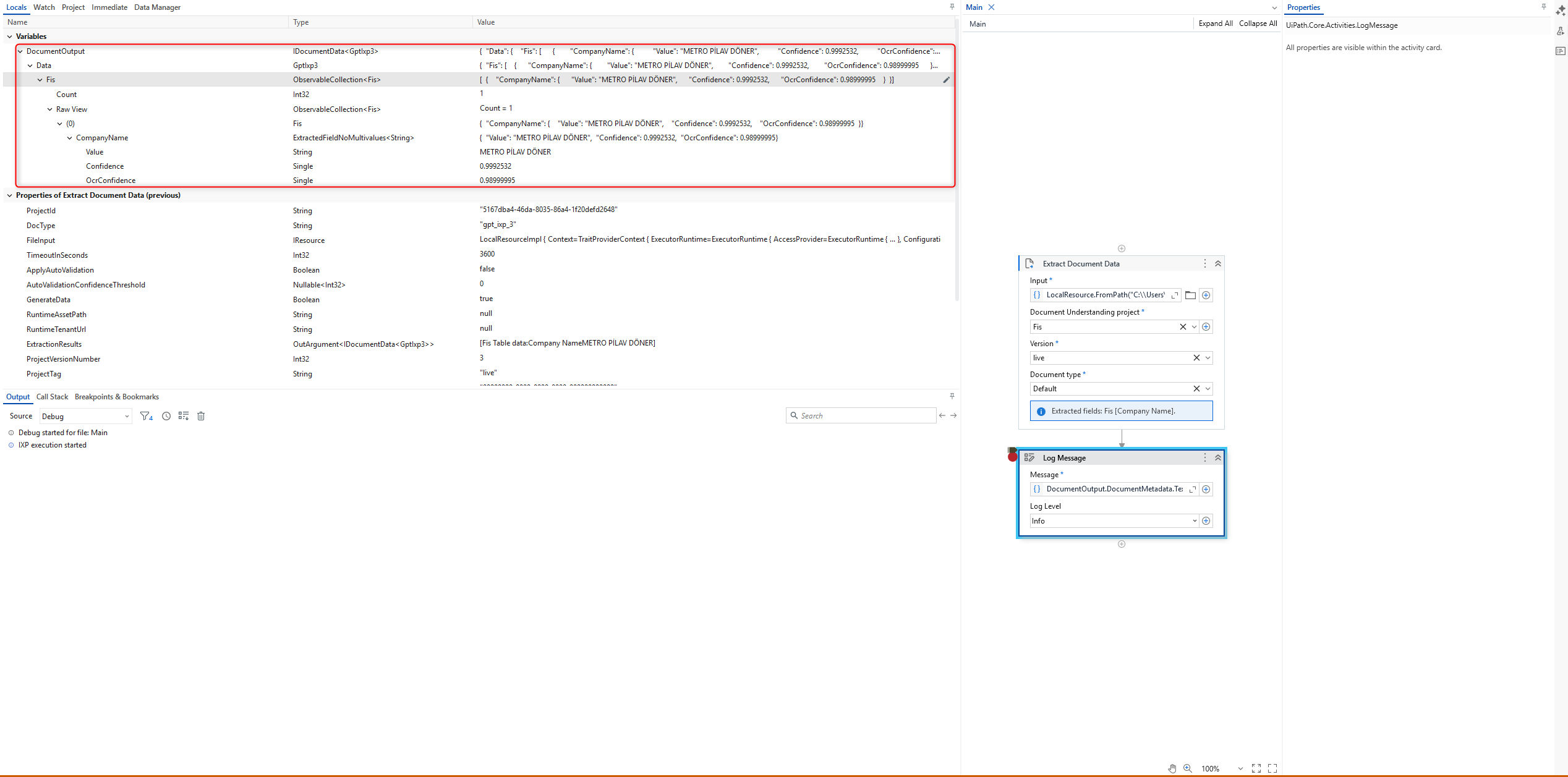Switch to the Watch tab
The image size is (1568, 777).
[44, 7]
